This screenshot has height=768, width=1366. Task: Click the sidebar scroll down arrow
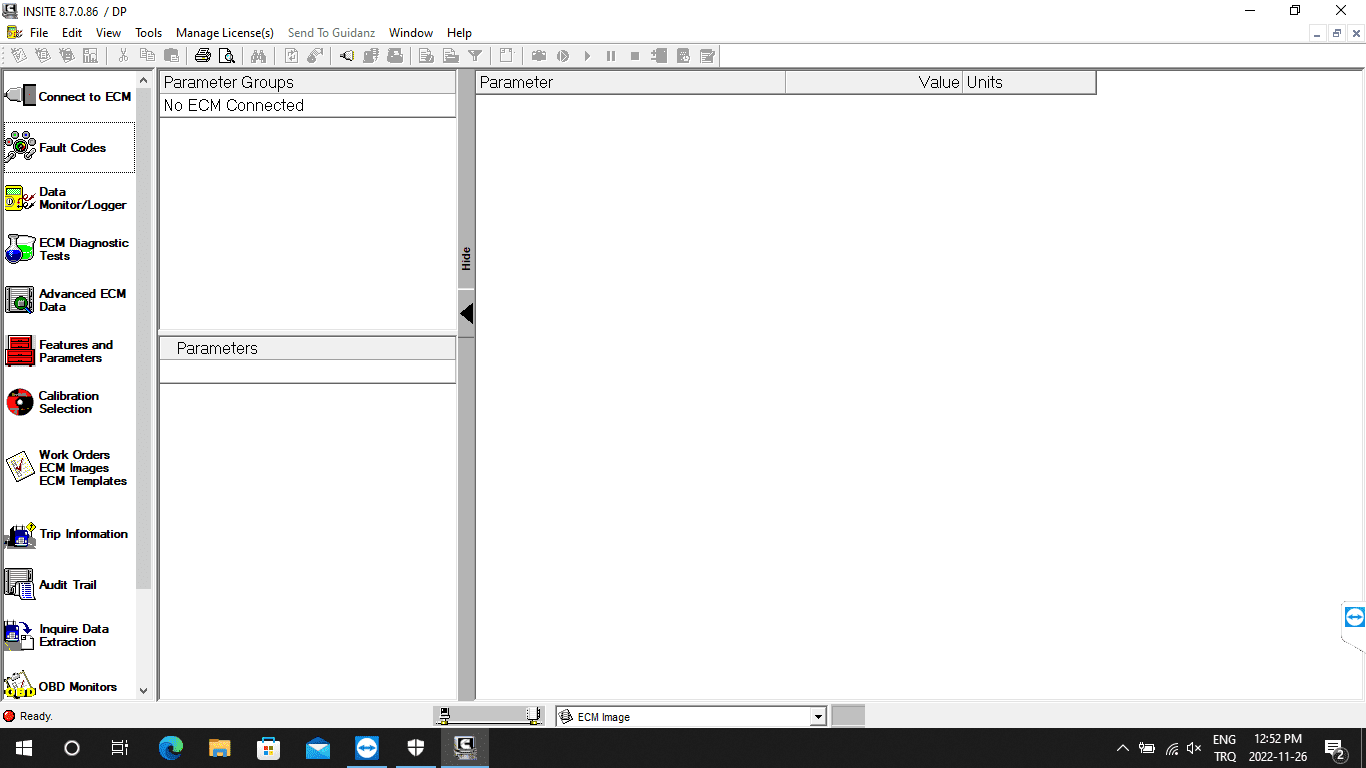(143, 690)
